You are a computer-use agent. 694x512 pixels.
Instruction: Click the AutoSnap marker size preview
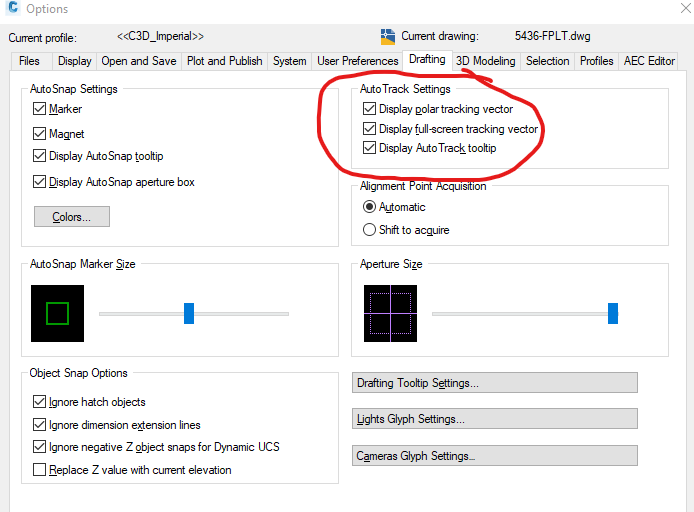click(58, 313)
